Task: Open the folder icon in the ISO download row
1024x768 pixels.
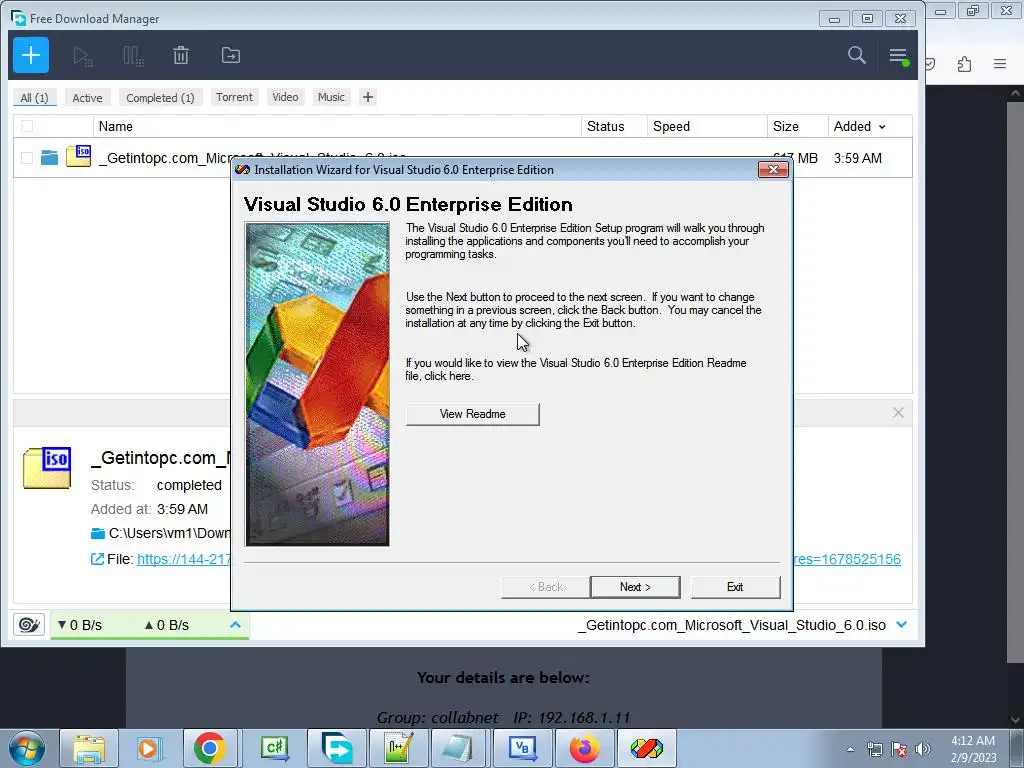Action: (50, 157)
